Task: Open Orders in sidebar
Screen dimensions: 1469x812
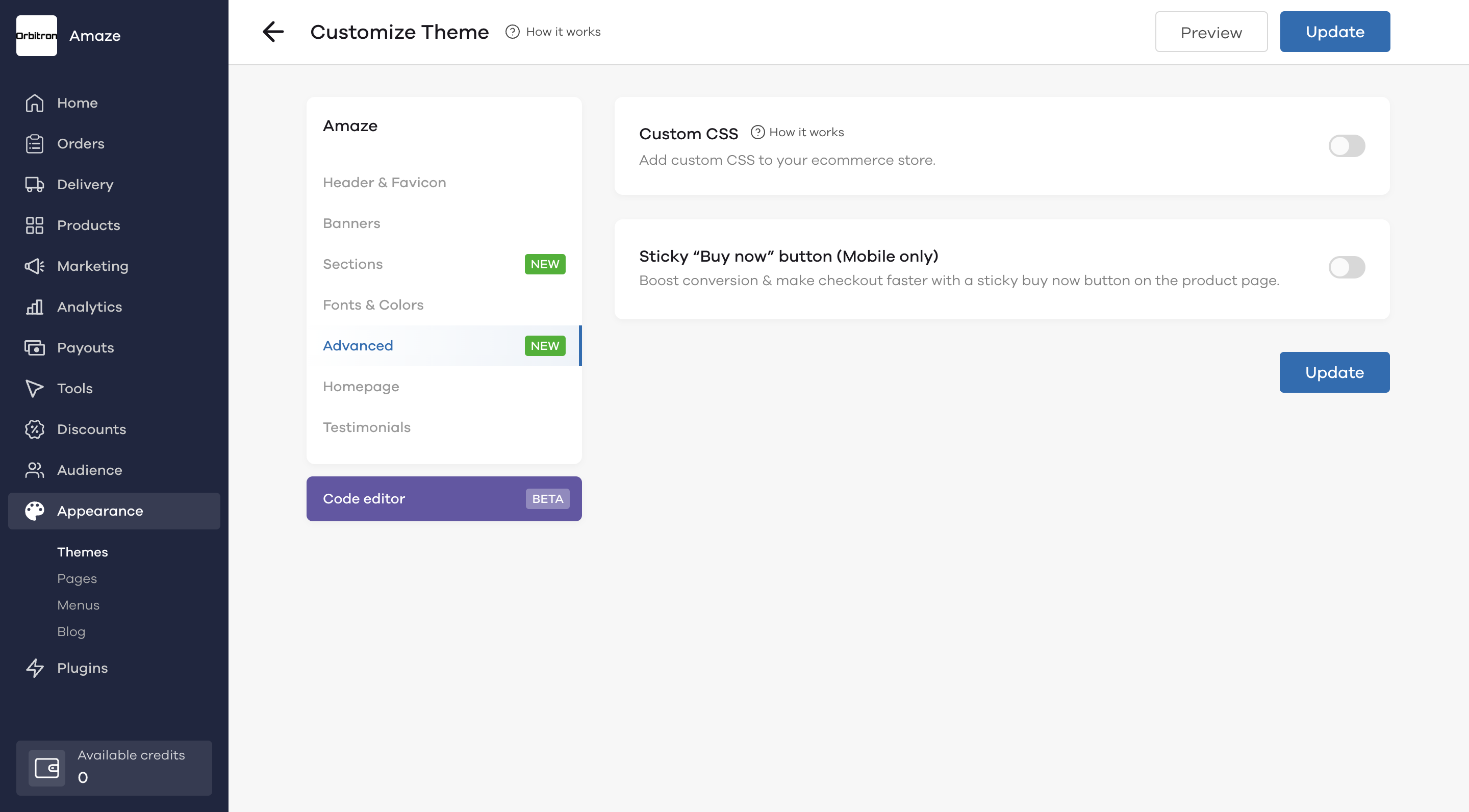Action: 114,144
